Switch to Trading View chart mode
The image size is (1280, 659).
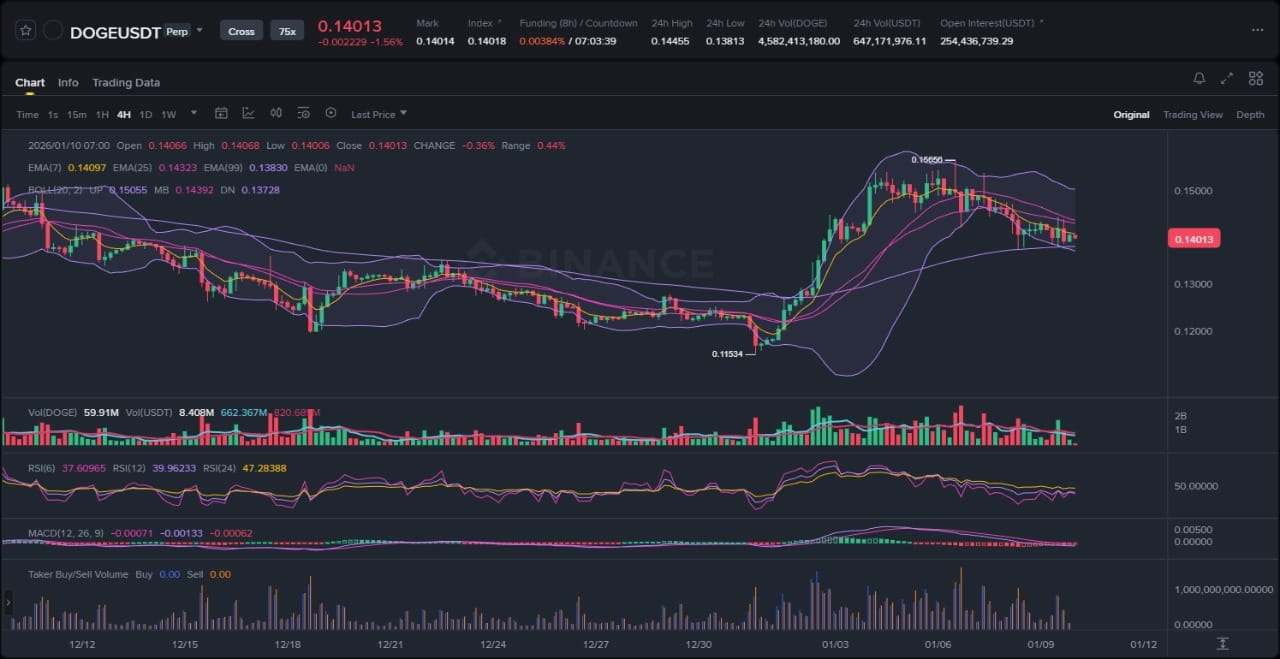tap(1192, 115)
